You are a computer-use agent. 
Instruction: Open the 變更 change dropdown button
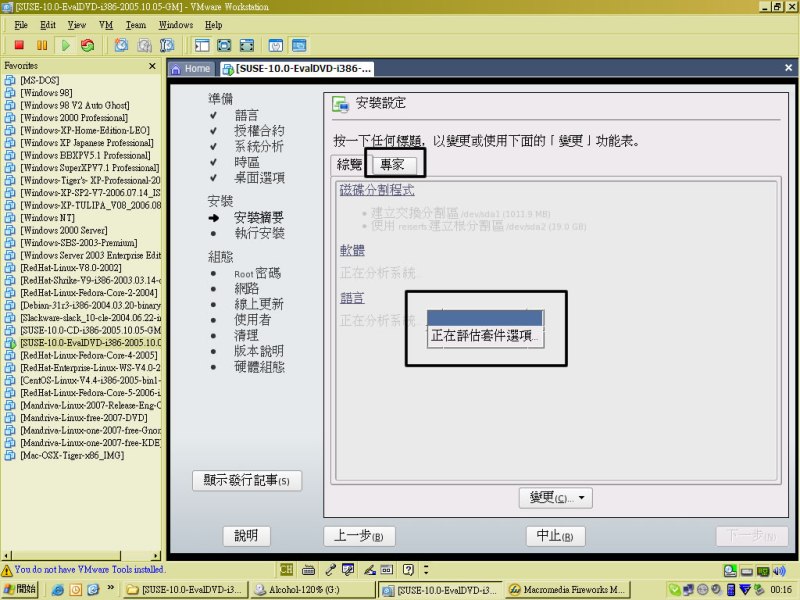click(556, 497)
